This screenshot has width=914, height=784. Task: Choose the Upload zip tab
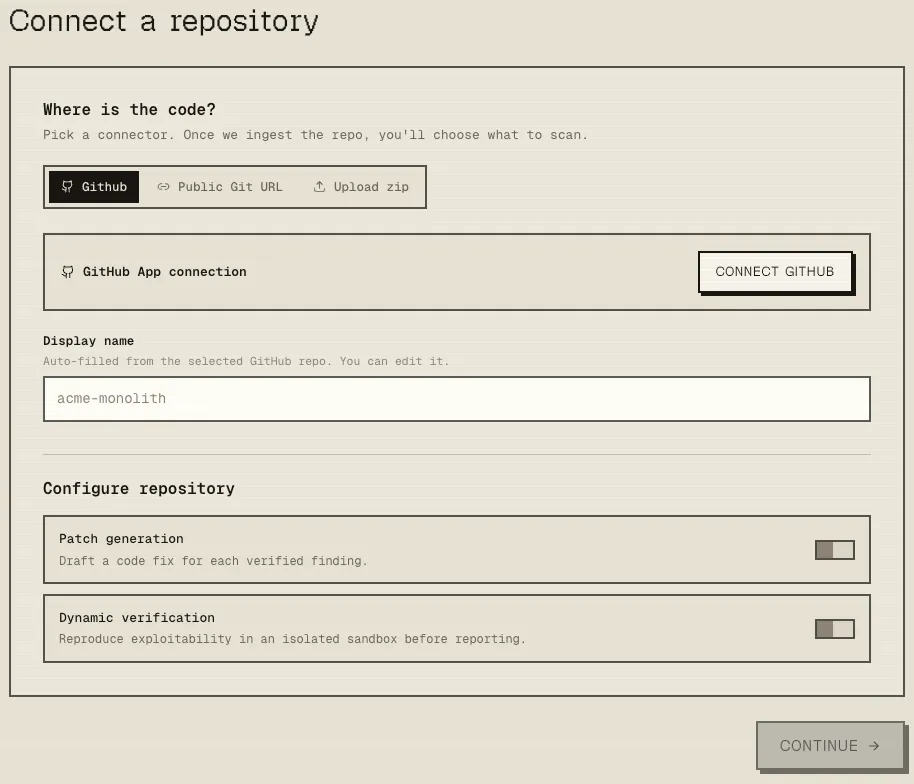361,187
